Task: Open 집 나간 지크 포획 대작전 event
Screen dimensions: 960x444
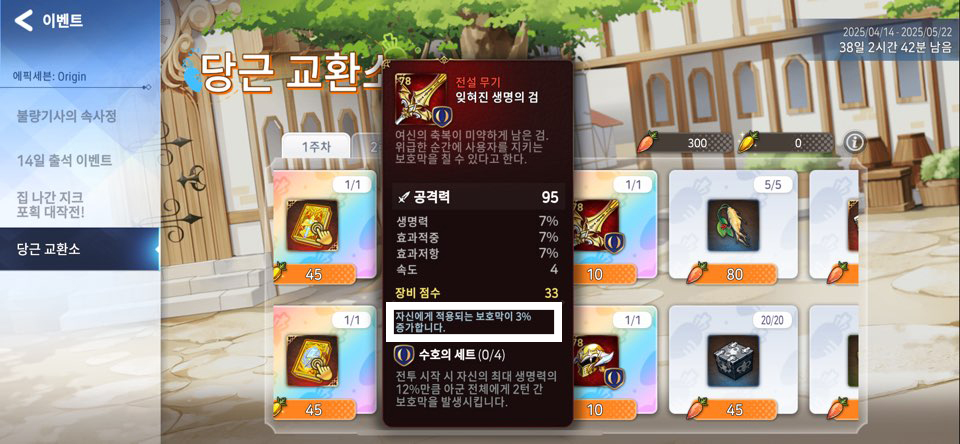Action: pyautogui.click(x=51, y=205)
